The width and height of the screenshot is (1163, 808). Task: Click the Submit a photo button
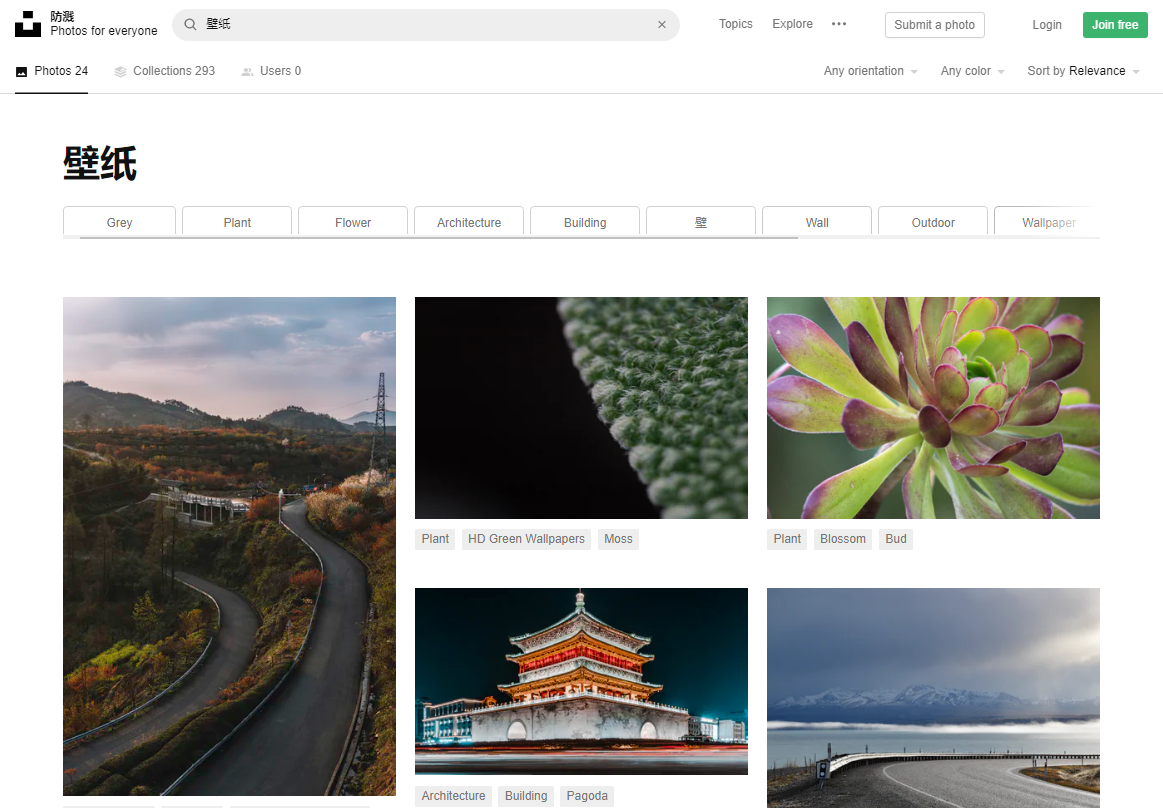pos(934,25)
